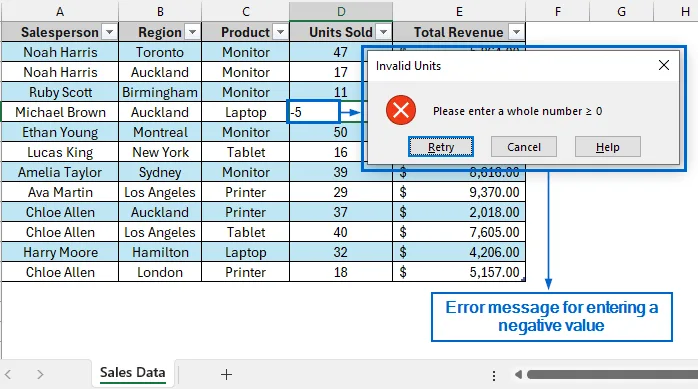This screenshot has width=698, height=389.
Task: Click the 'Tablet' cell in Lucas King row
Action: click(x=245, y=152)
